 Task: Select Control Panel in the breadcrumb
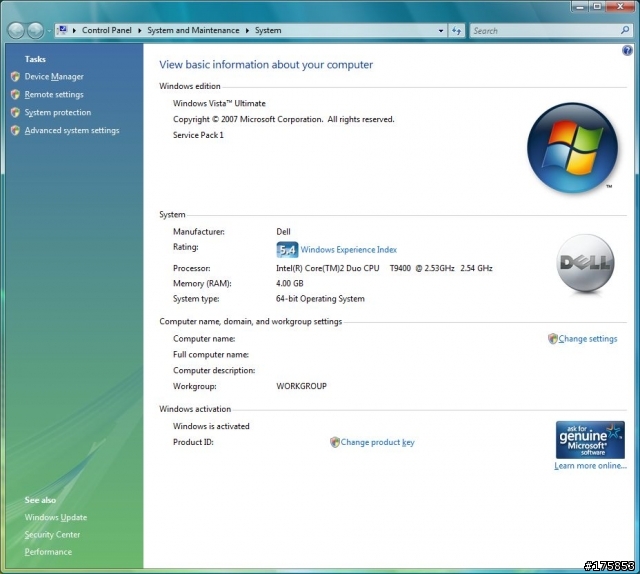107,30
